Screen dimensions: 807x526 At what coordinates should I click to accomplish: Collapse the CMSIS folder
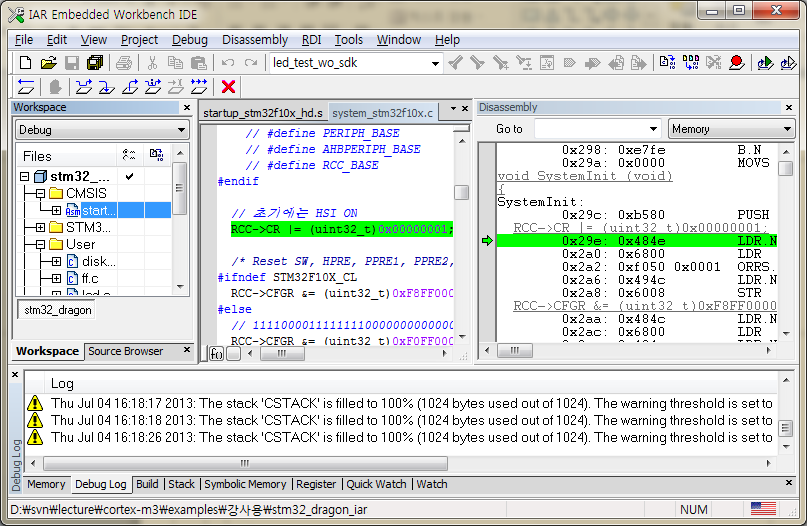coord(41,194)
